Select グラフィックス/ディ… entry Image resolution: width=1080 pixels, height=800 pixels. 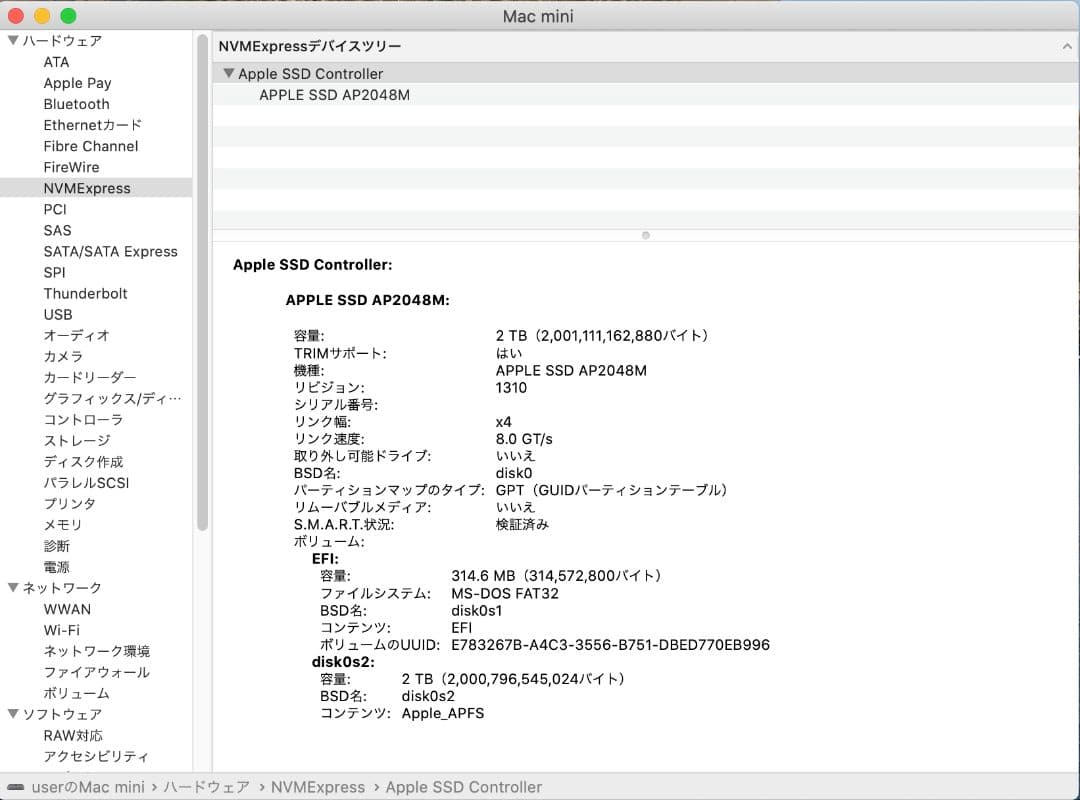pyautogui.click(x=112, y=398)
